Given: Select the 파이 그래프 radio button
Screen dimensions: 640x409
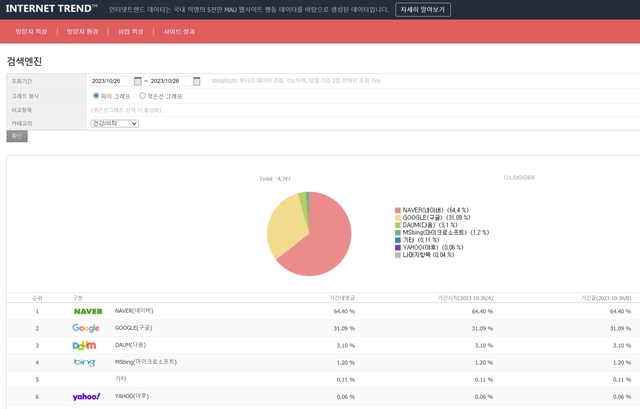Looking at the screenshot, I should (x=96, y=96).
